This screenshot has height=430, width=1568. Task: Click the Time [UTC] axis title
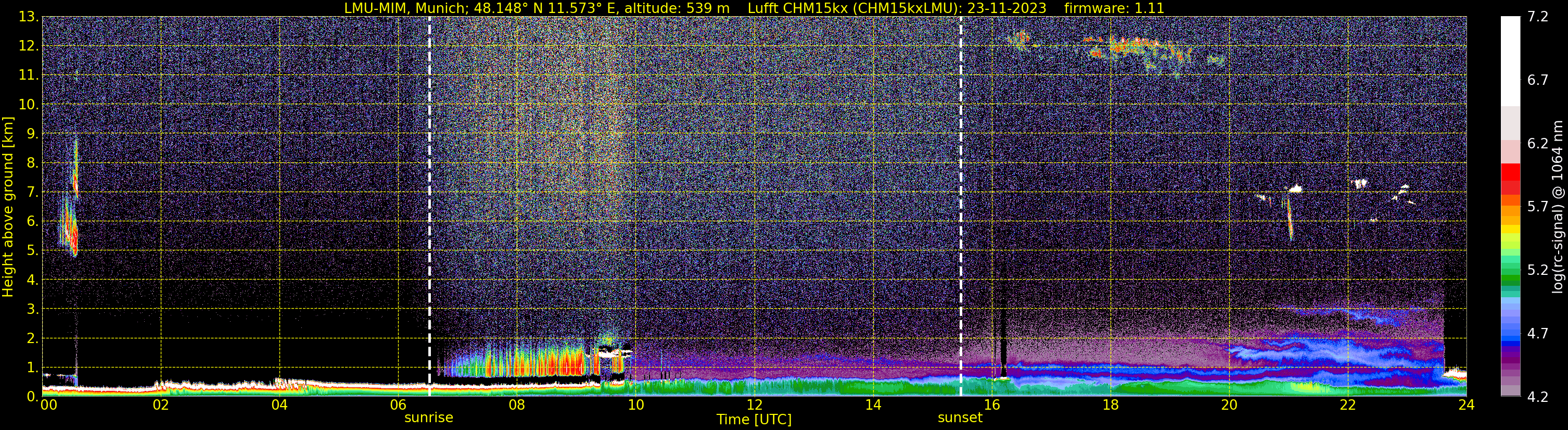pos(754,420)
